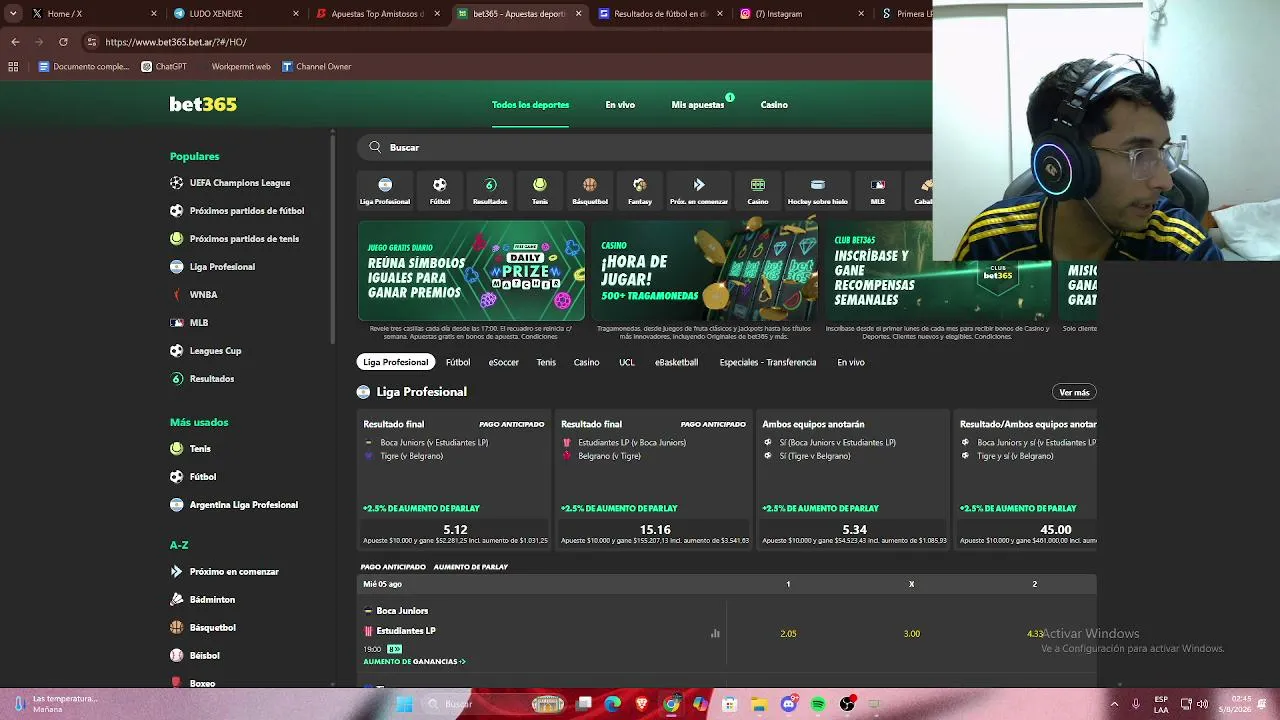Open En vivo in the top menu

coord(620,104)
